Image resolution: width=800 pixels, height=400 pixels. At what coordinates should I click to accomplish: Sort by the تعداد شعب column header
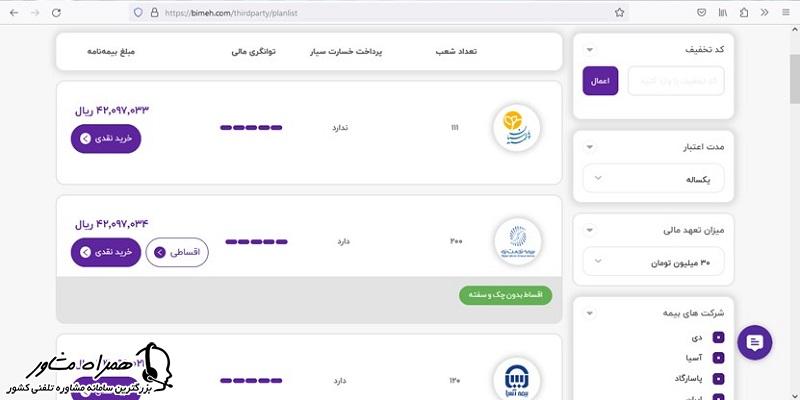(456, 50)
